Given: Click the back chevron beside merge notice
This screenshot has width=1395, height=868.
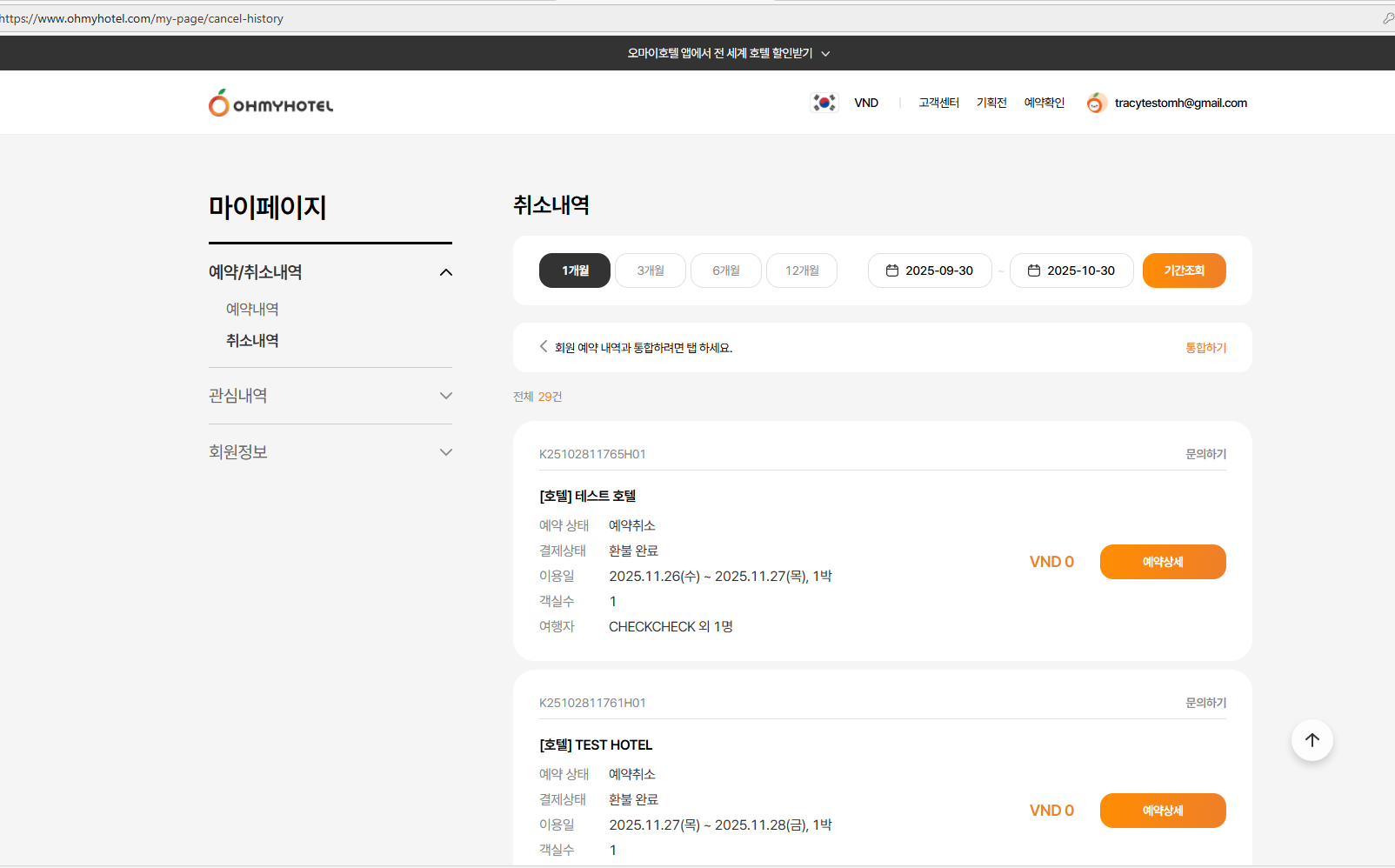Looking at the screenshot, I should tap(544, 346).
